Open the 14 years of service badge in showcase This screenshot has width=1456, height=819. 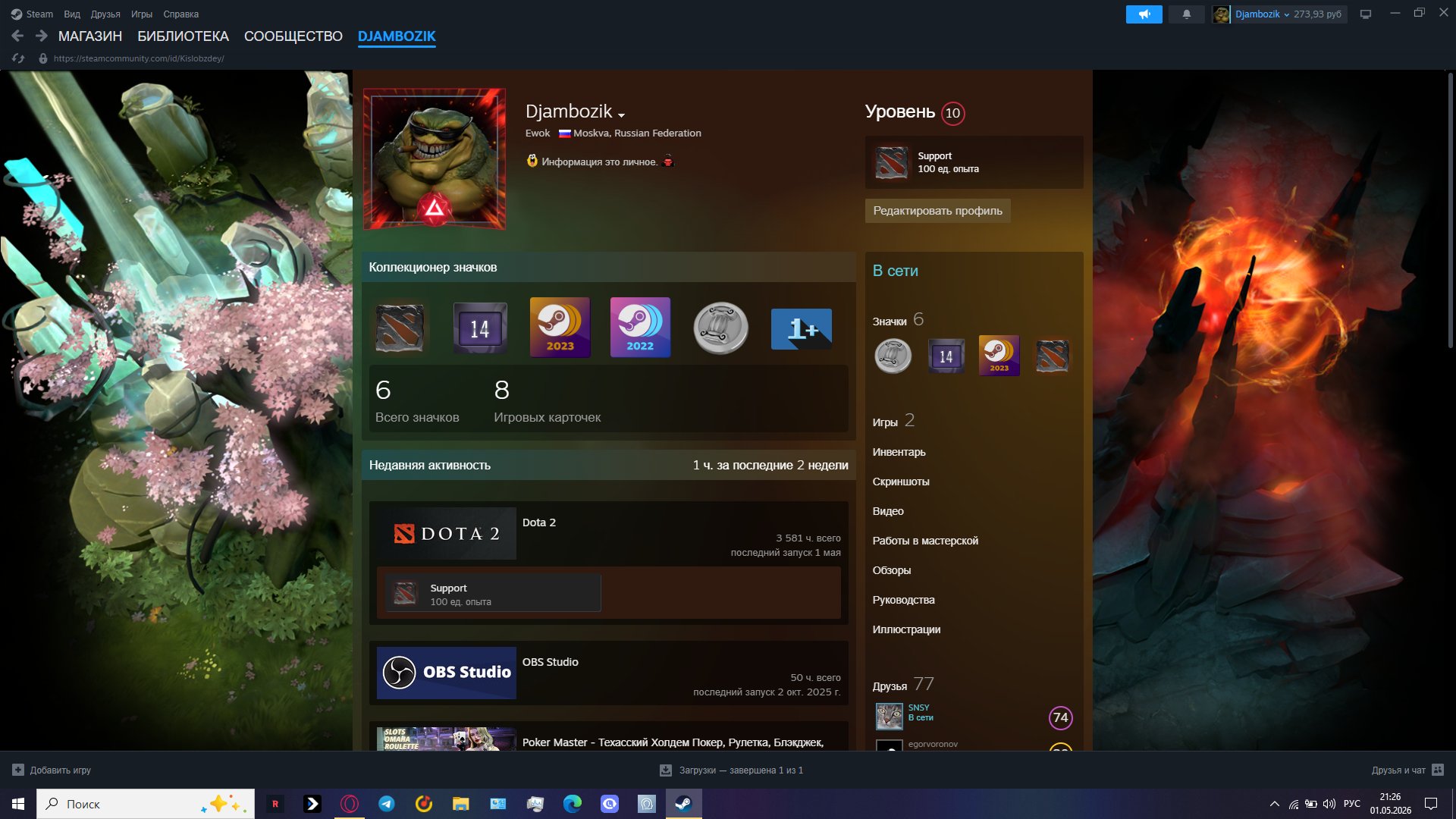(480, 328)
